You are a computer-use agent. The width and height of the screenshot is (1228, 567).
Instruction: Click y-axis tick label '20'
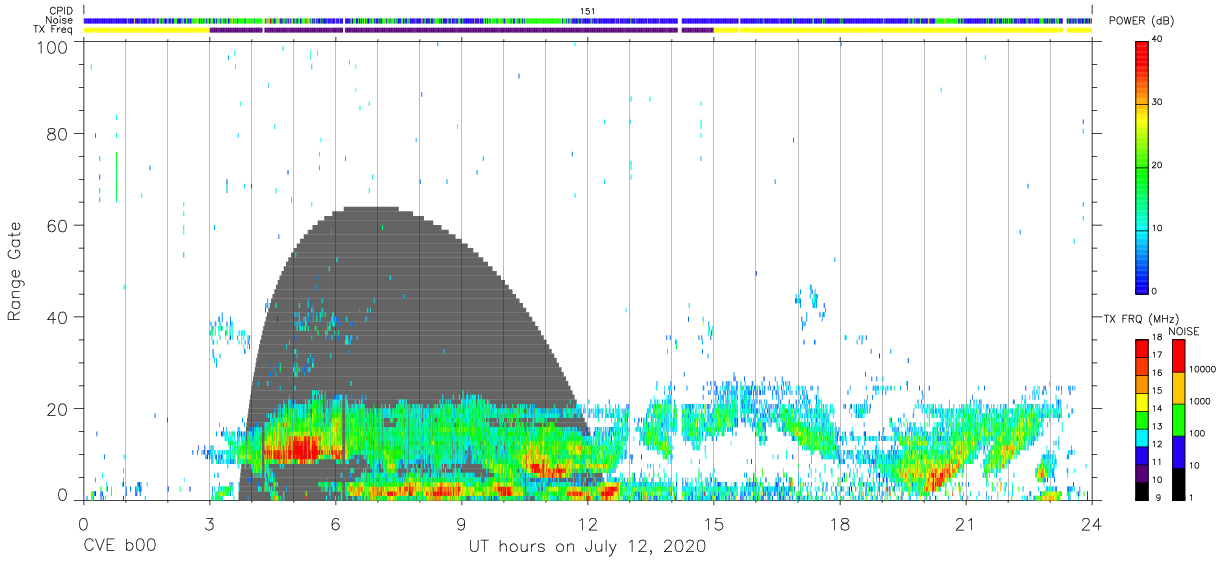(59, 408)
